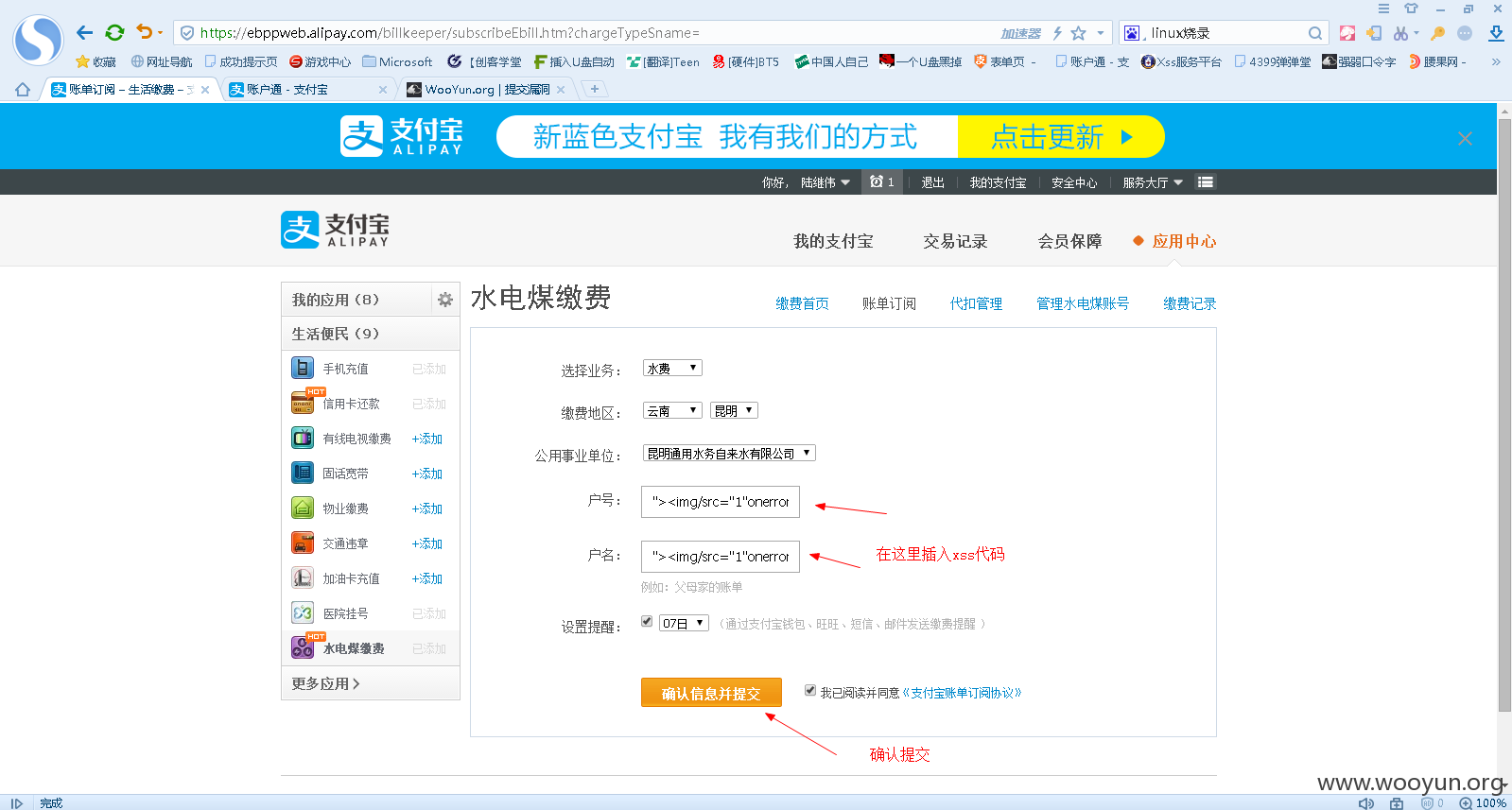Click the address bar star bookmark icon
The width and height of the screenshot is (1512, 810).
click(x=1079, y=33)
